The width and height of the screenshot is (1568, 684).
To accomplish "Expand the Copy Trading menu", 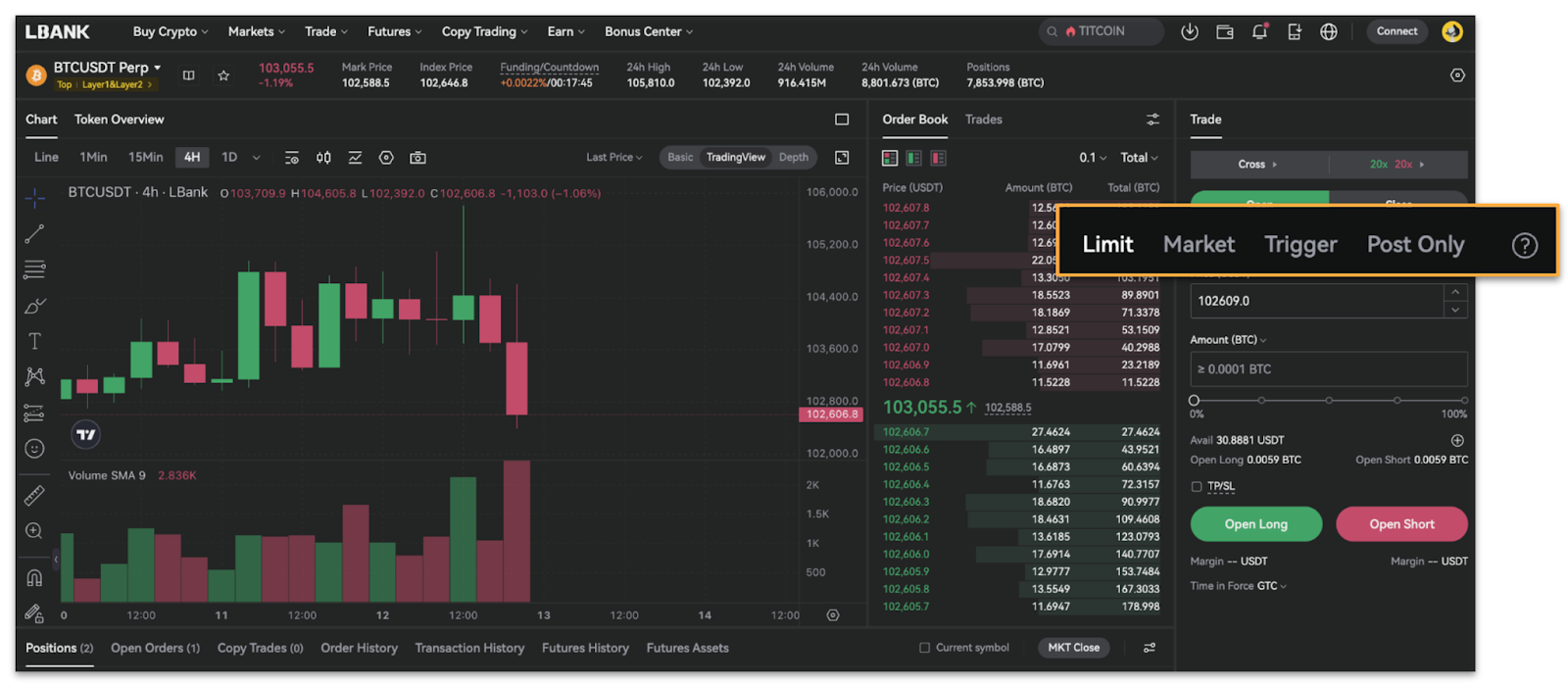I will pyautogui.click(x=484, y=31).
